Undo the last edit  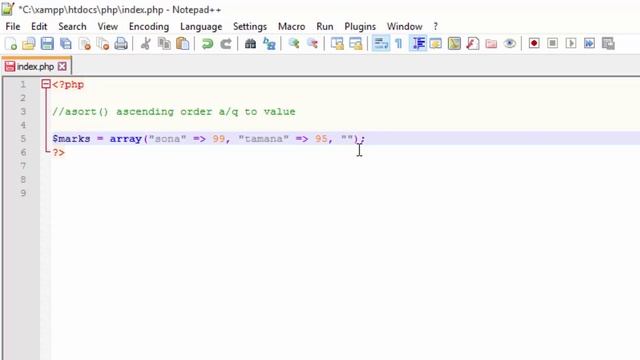pos(207,43)
